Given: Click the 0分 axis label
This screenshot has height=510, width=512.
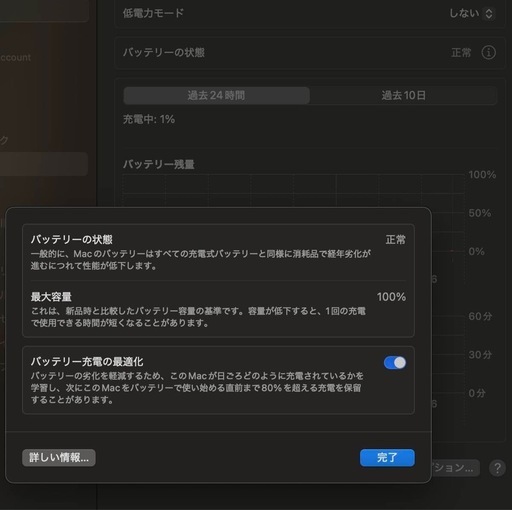Looking at the screenshot, I should (477, 393).
